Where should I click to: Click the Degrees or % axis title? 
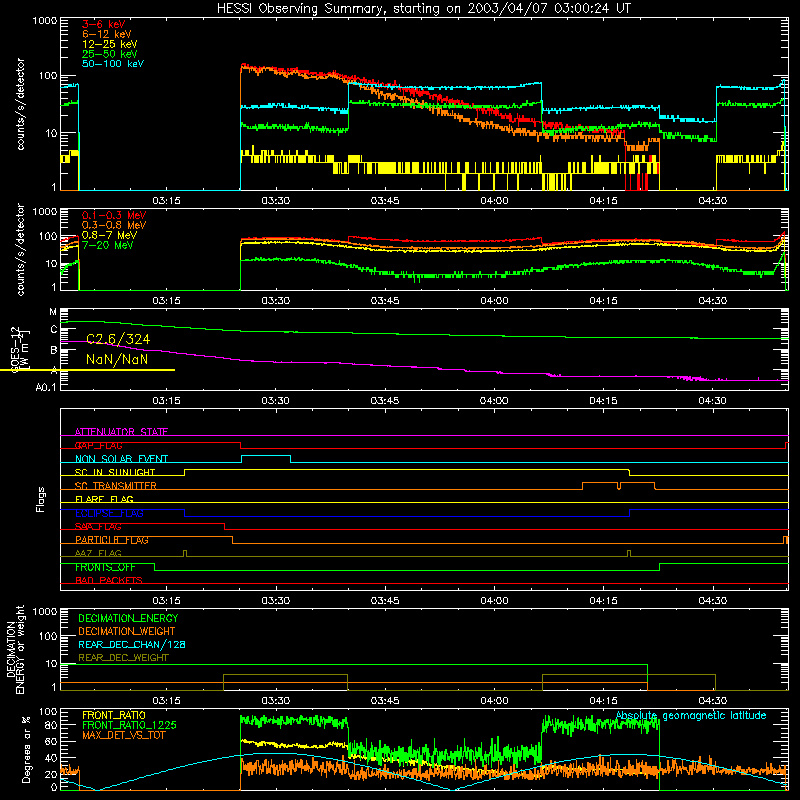[26, 749]
